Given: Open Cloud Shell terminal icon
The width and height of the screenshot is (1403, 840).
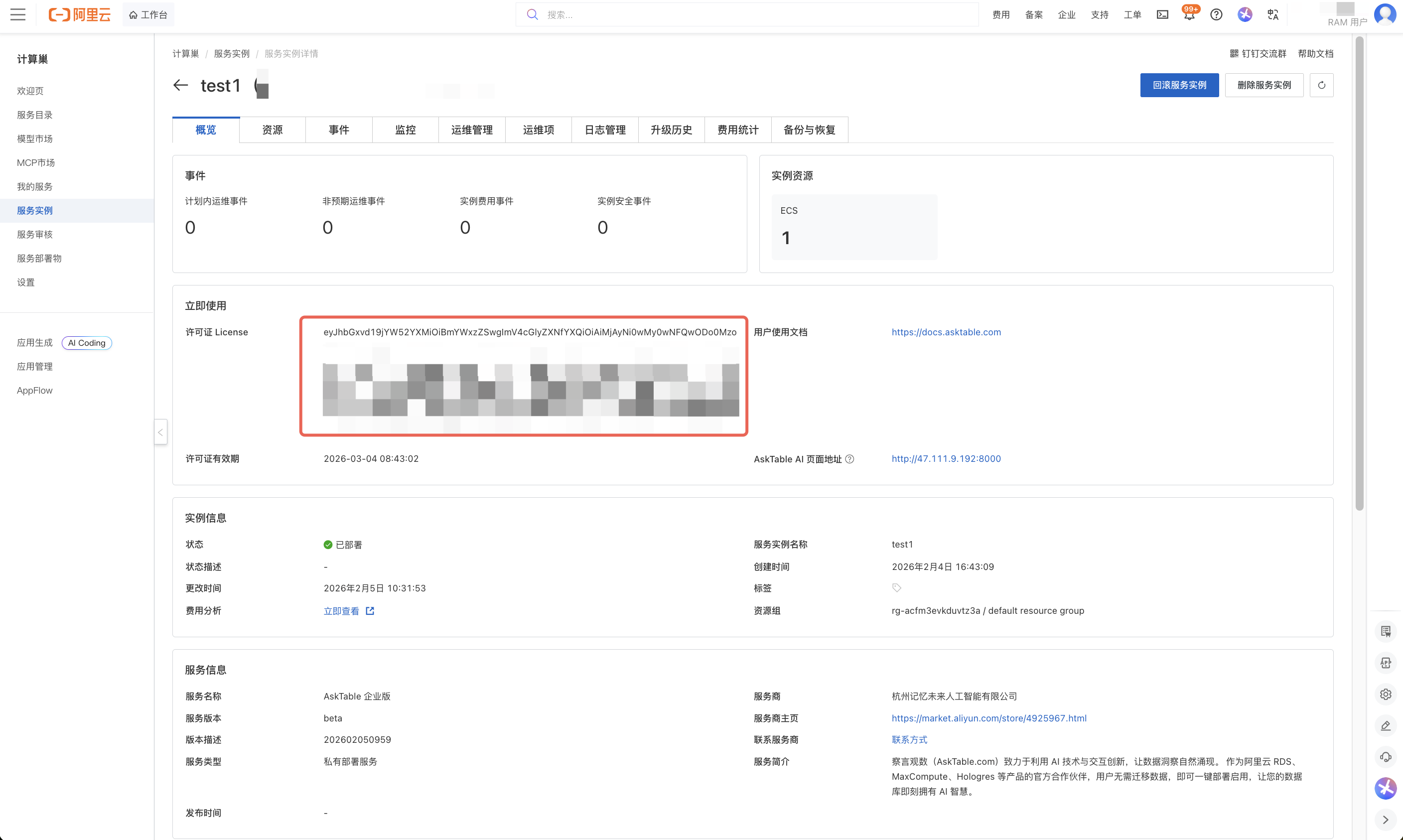Looking at the screenshot, I should click(1162, 15).
